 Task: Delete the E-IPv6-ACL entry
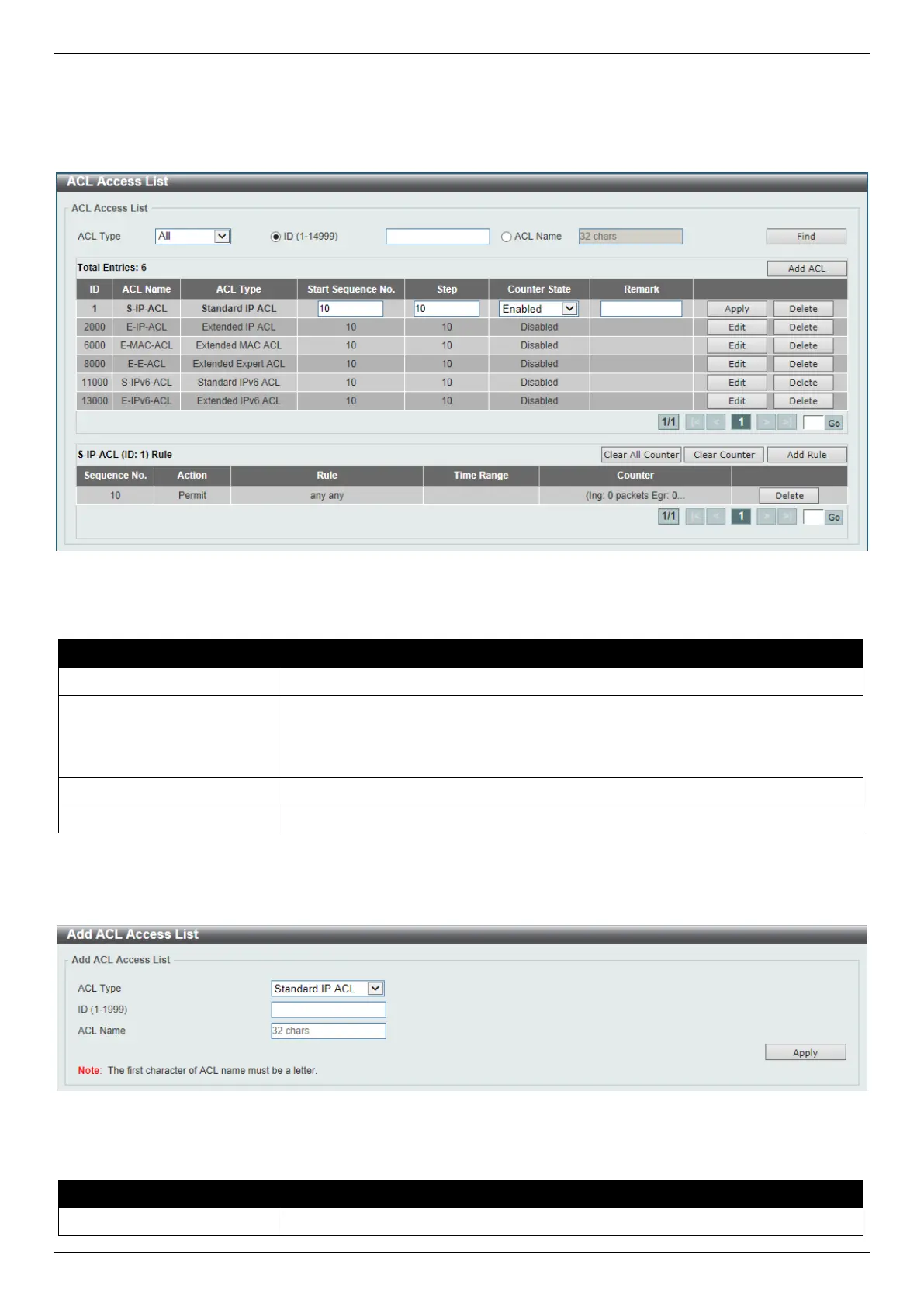pos(803,401)
